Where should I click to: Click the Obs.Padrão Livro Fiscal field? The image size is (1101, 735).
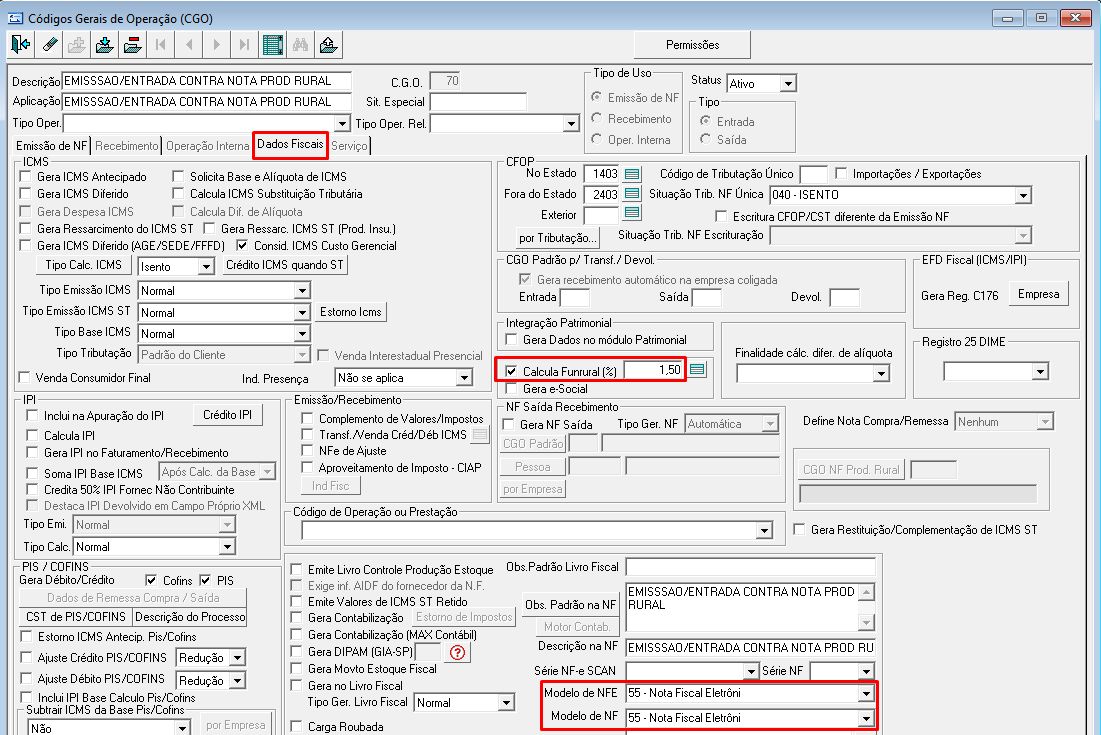(751, 567)
